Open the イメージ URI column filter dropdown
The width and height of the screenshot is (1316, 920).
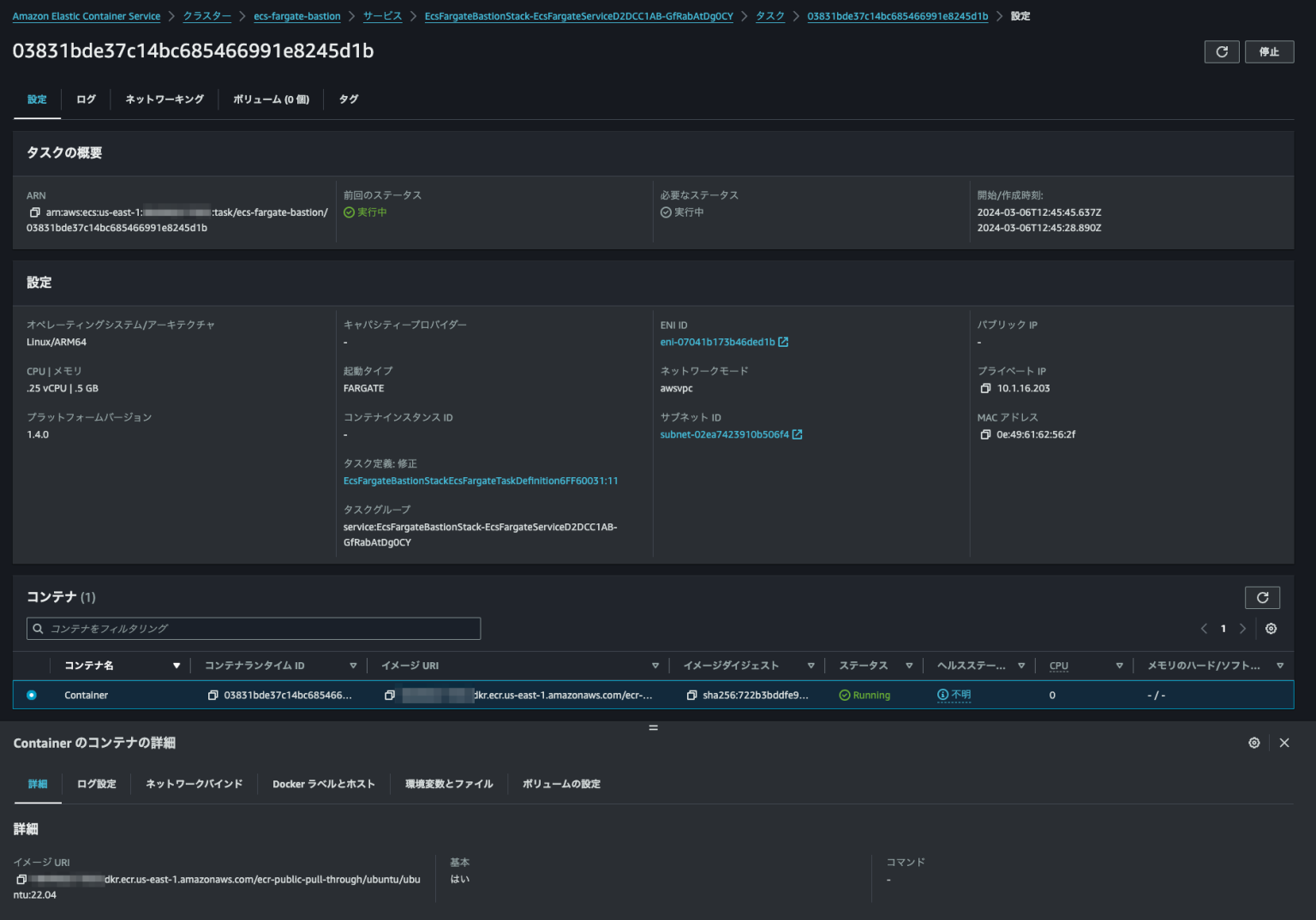[655, 665]
